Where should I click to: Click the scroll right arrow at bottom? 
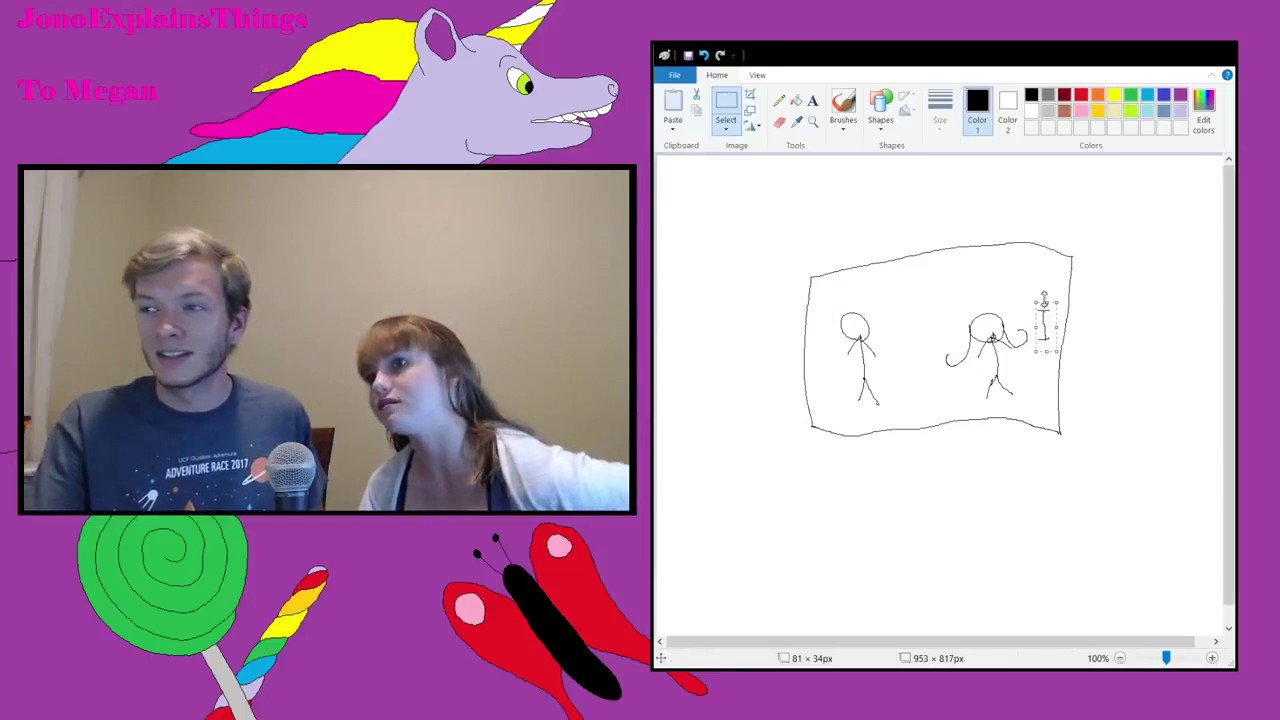click(1216, 641)
